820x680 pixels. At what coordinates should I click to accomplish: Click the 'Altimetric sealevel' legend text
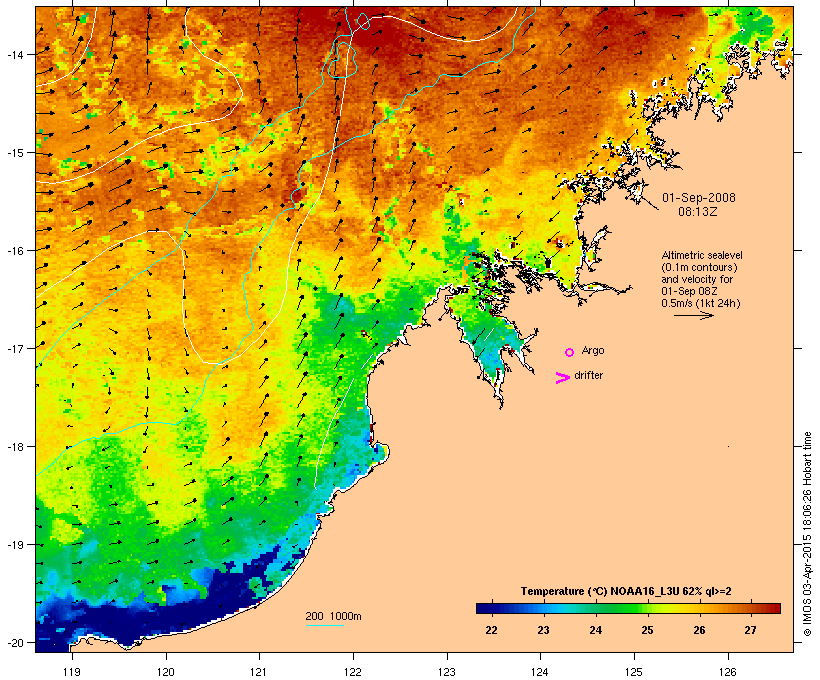[702, 255]
